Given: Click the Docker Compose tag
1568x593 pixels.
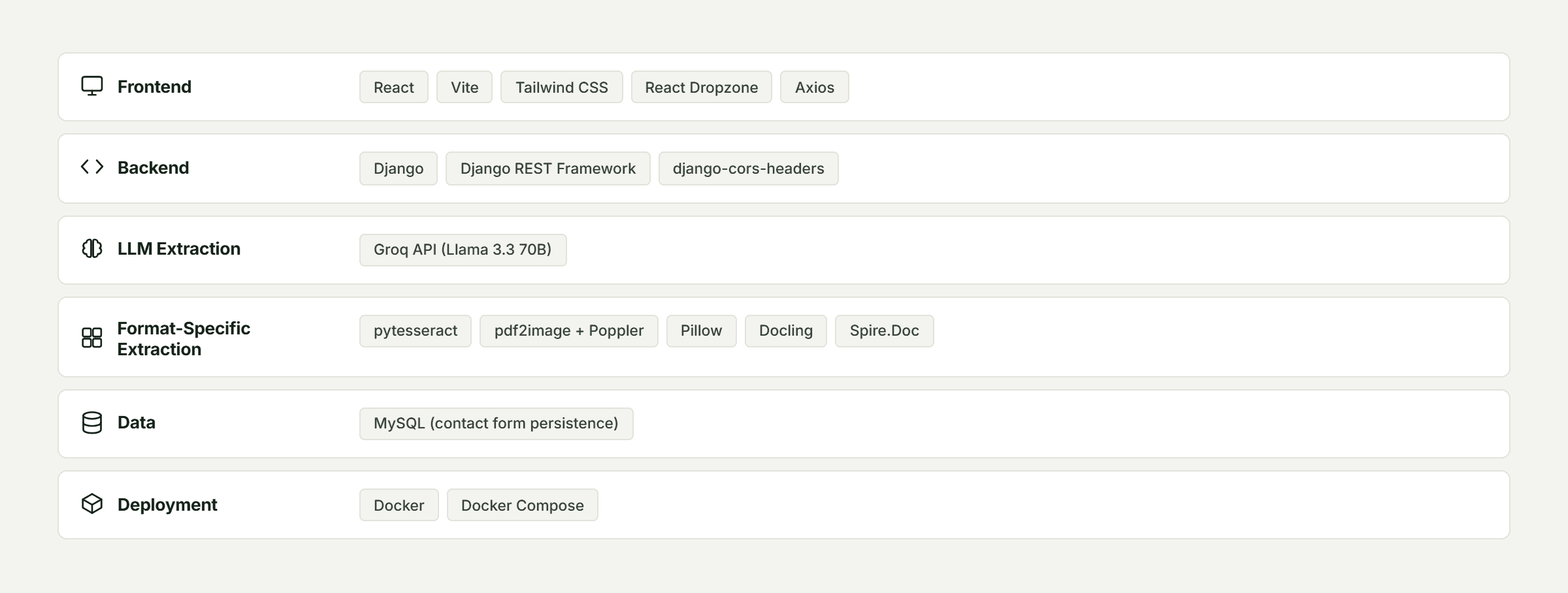Looking at the screenshot, I should coord(523,505).
